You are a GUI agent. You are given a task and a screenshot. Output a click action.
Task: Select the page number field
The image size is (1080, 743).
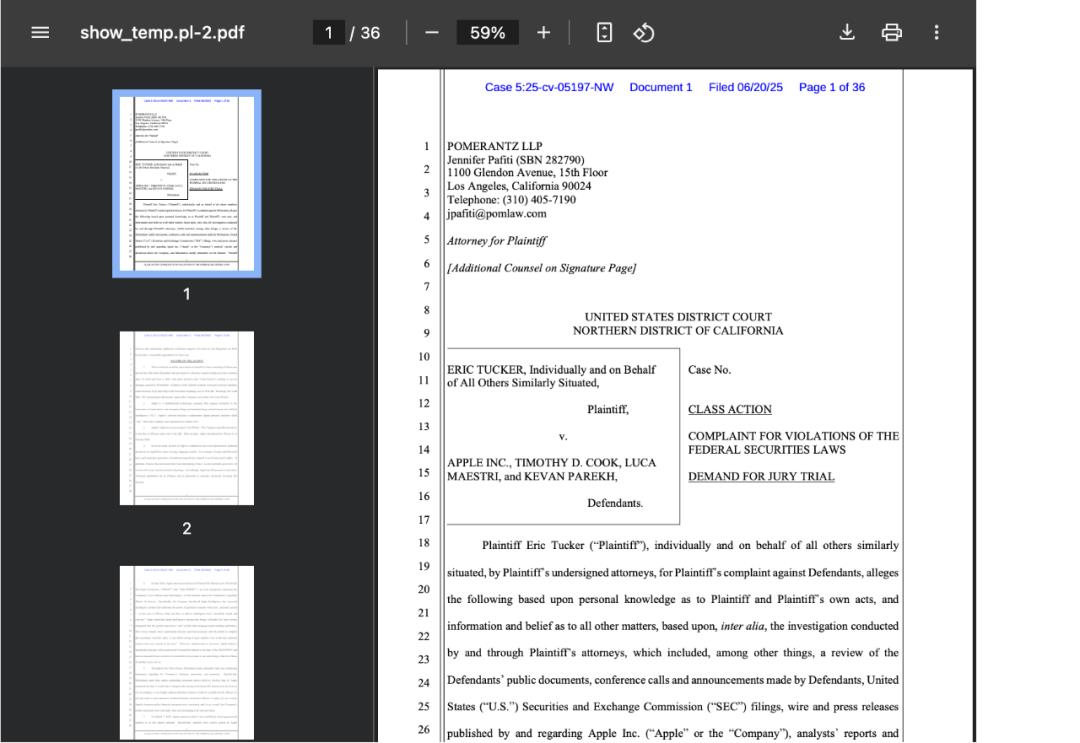329,32
